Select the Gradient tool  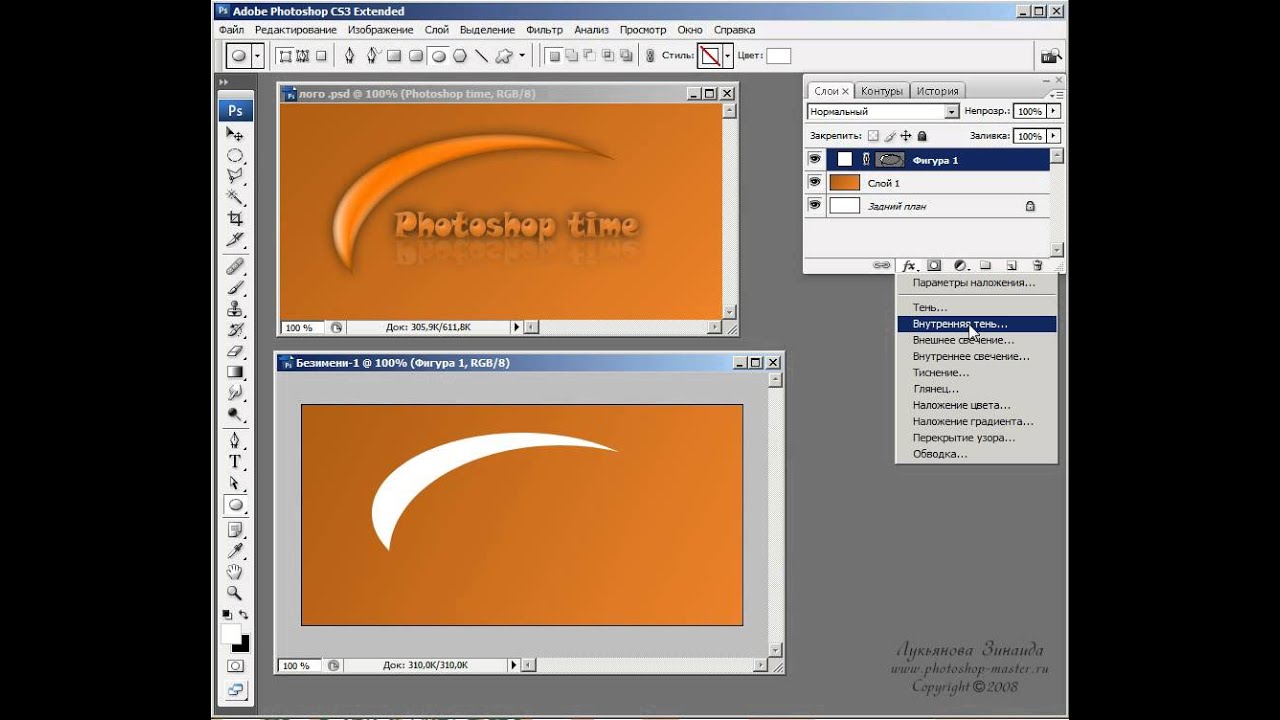[x=235, y=372]
